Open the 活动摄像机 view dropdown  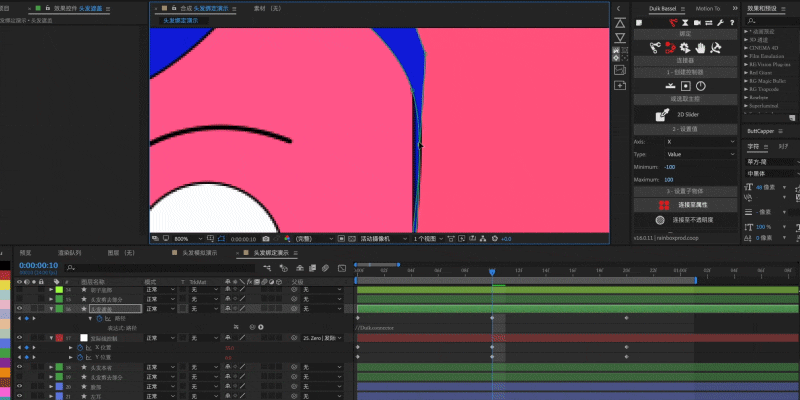click(384, 238)
